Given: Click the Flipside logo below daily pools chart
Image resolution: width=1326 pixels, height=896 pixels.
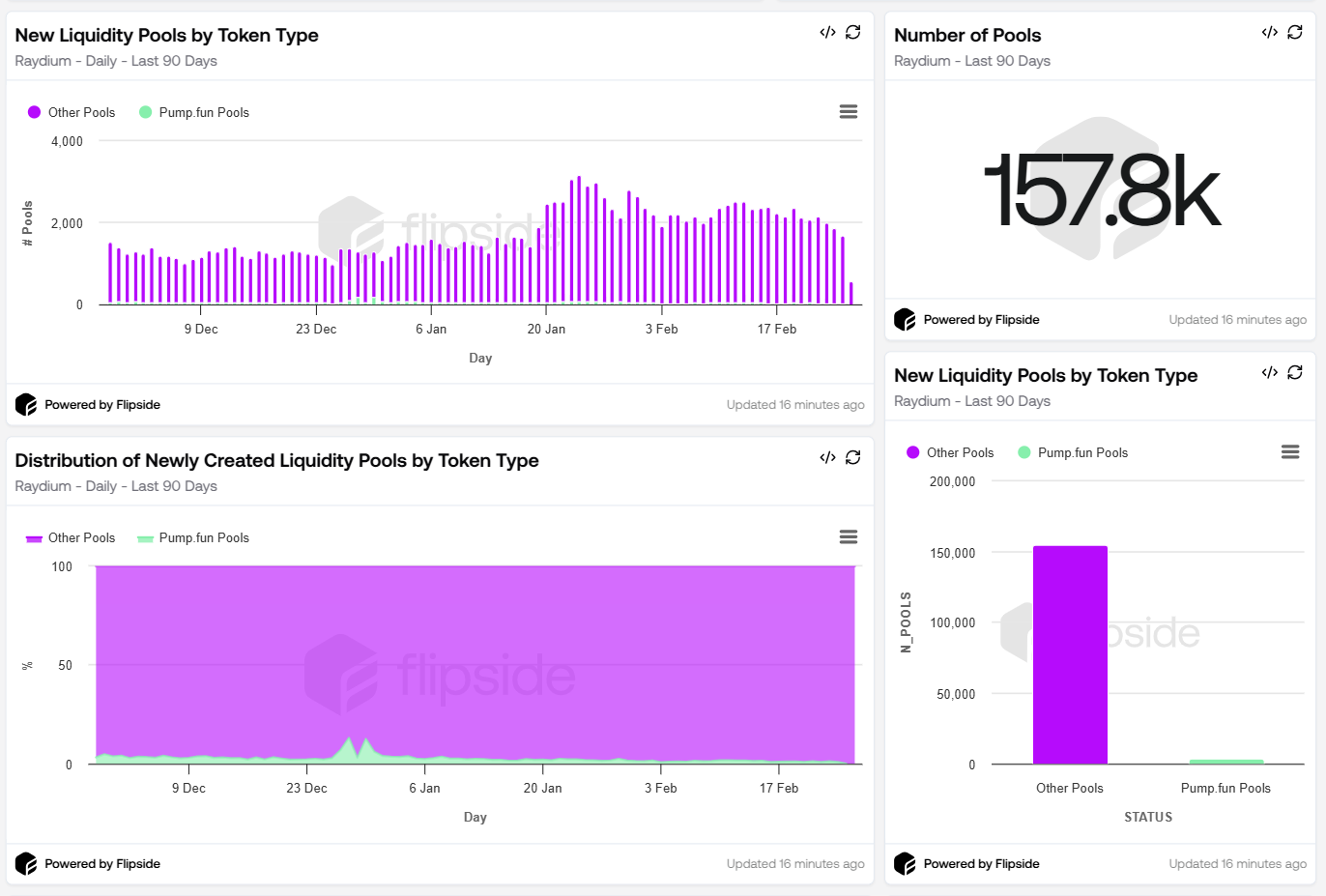Looking at the screenshot, I should point(26,405).
